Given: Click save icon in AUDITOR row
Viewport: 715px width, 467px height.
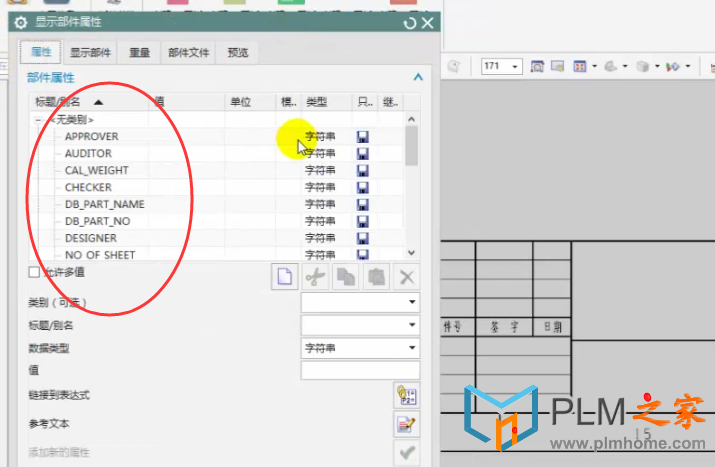Looking at the screenshot, I should tap(363, 154).
